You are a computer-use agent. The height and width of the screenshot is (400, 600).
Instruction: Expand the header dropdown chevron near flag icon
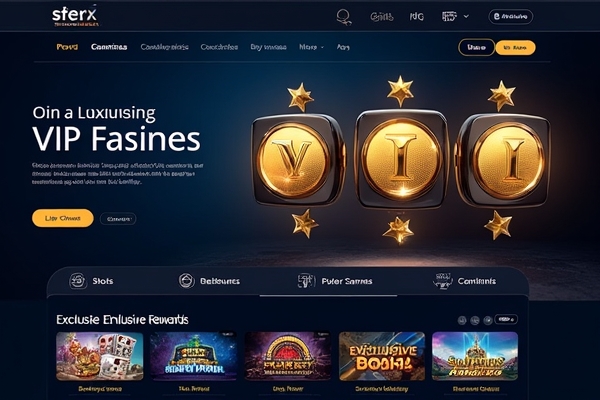(x=466, y=16)
